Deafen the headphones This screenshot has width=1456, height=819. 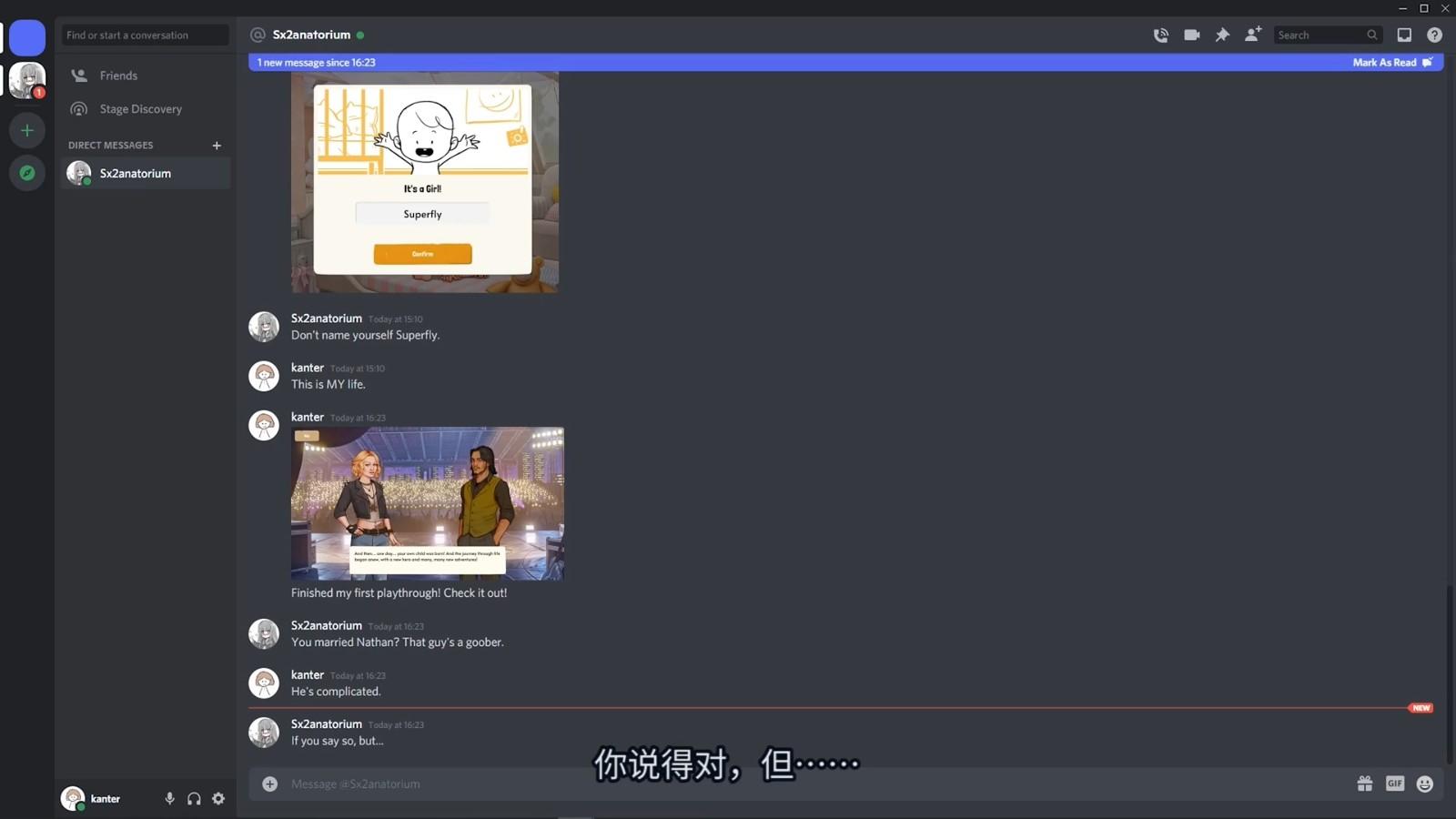click(194, 798)
